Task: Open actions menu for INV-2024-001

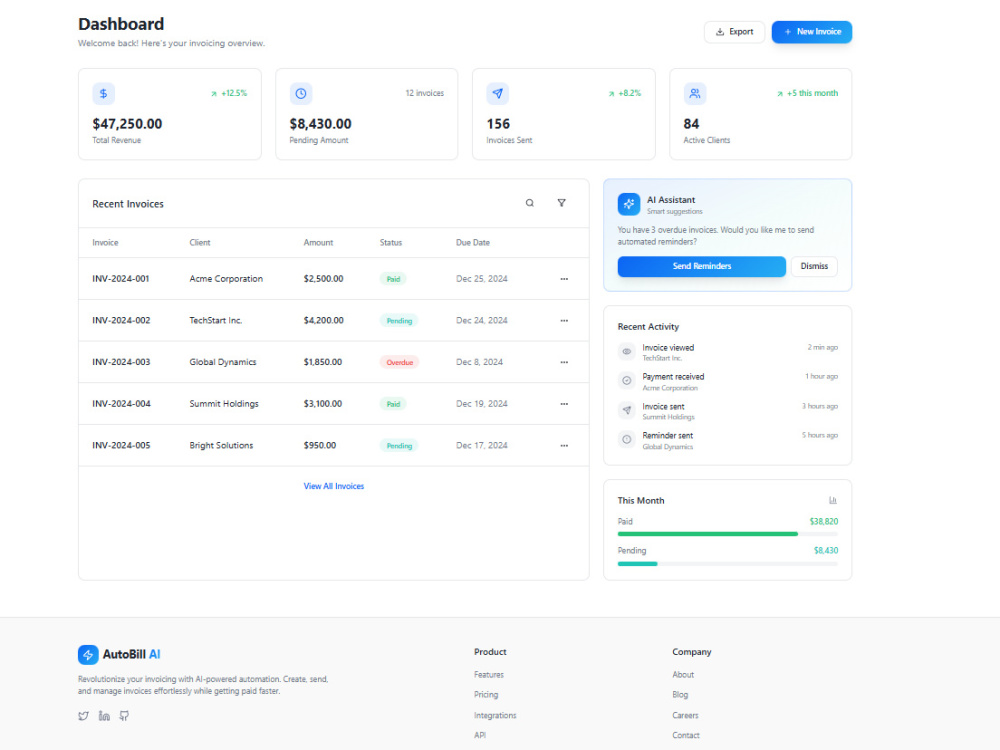Action: (564, 279)
